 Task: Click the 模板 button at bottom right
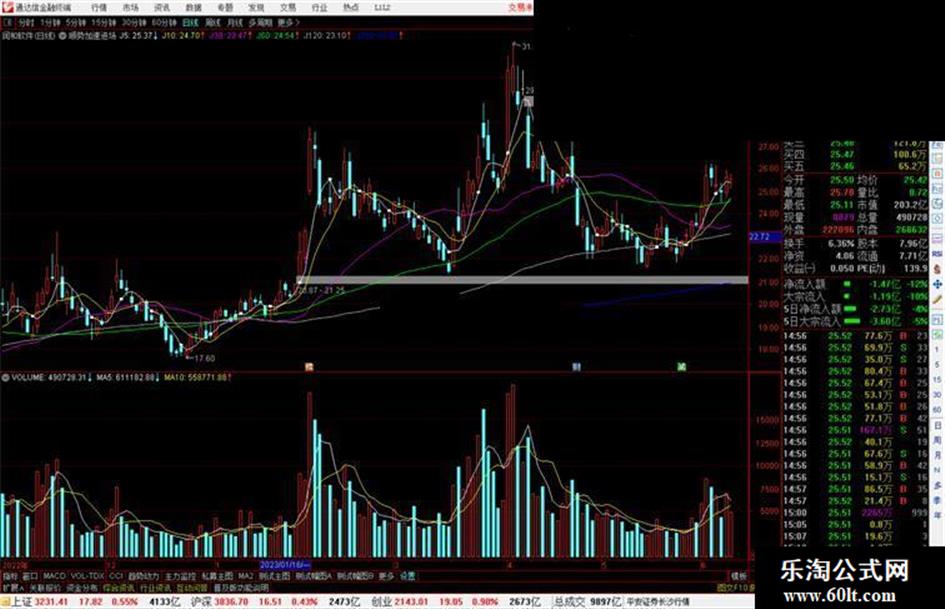click(738, 576)
